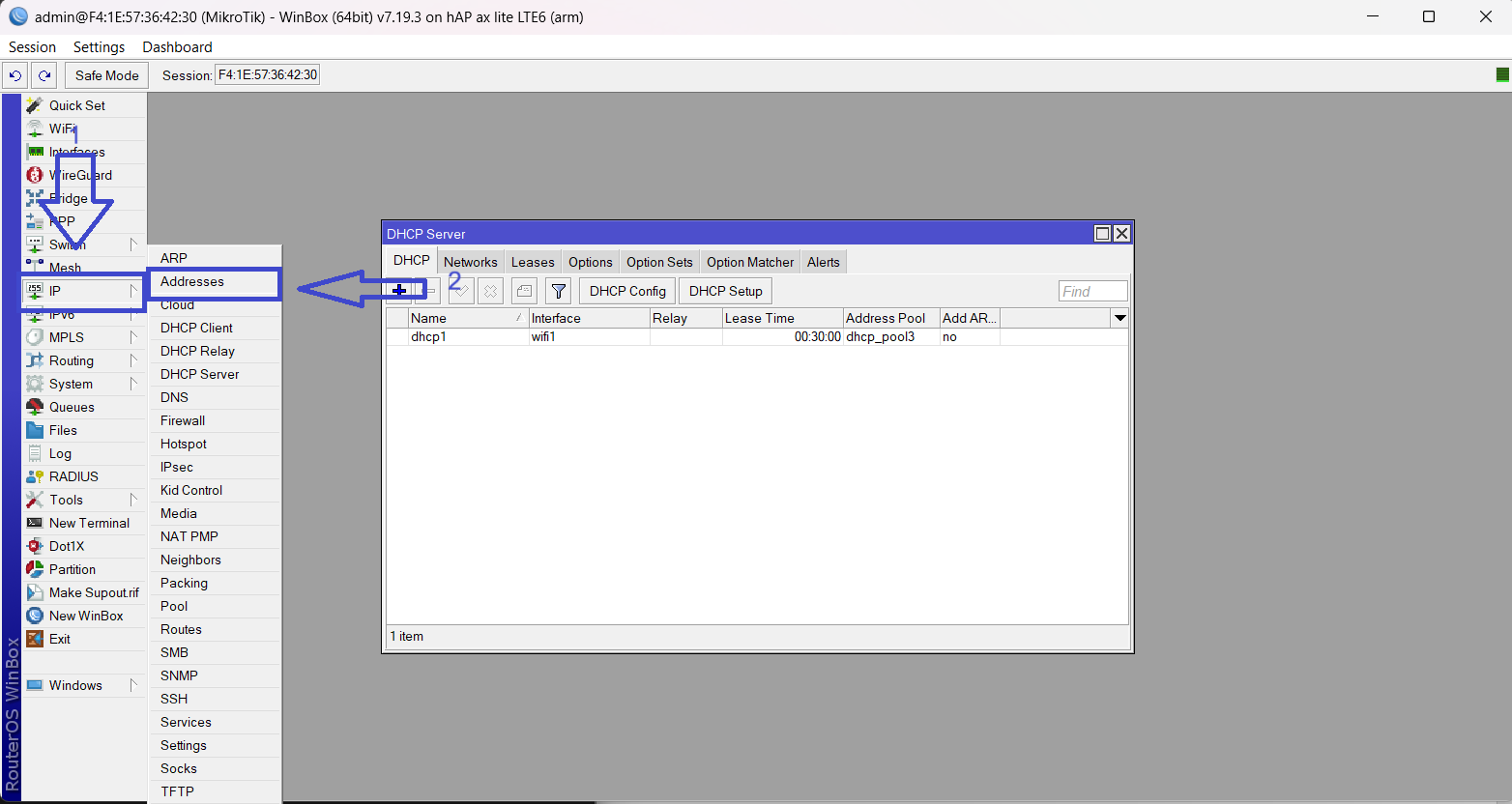This screenshot has height=804, width=1512.
Task: Open the column selector dropdown arrow
Action: 1120,318
